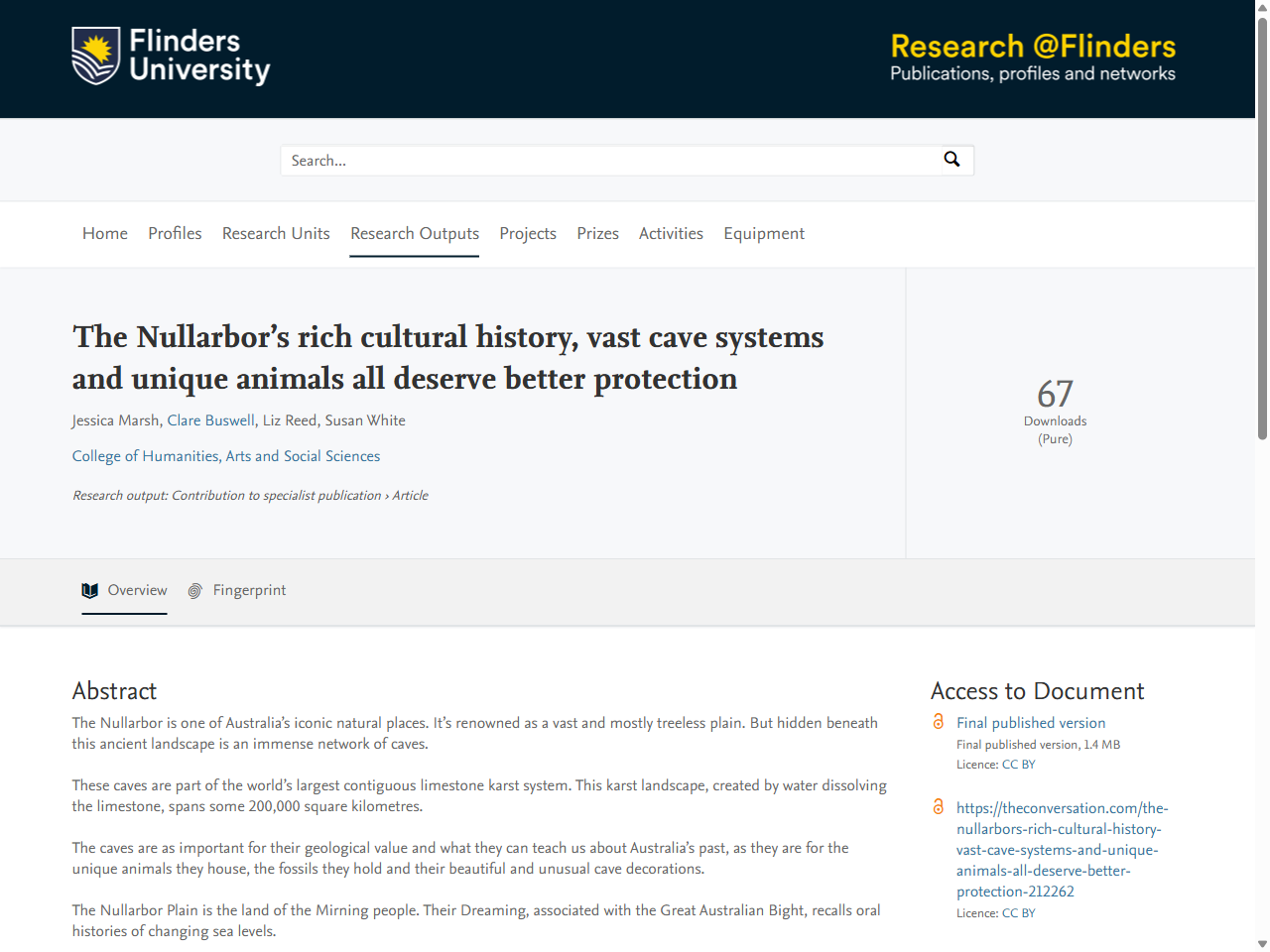Click the Research @Flinders header title
1270x952 pixels.
click(x=1033, y=47)
